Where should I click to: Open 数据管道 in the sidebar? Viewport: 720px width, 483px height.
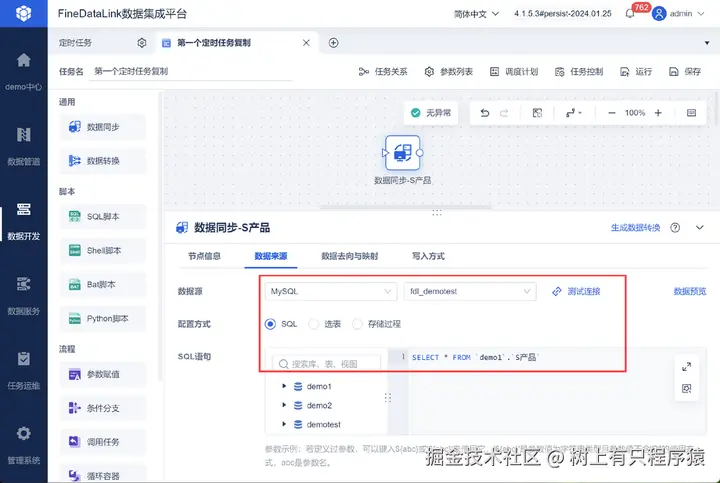[23, 146]
